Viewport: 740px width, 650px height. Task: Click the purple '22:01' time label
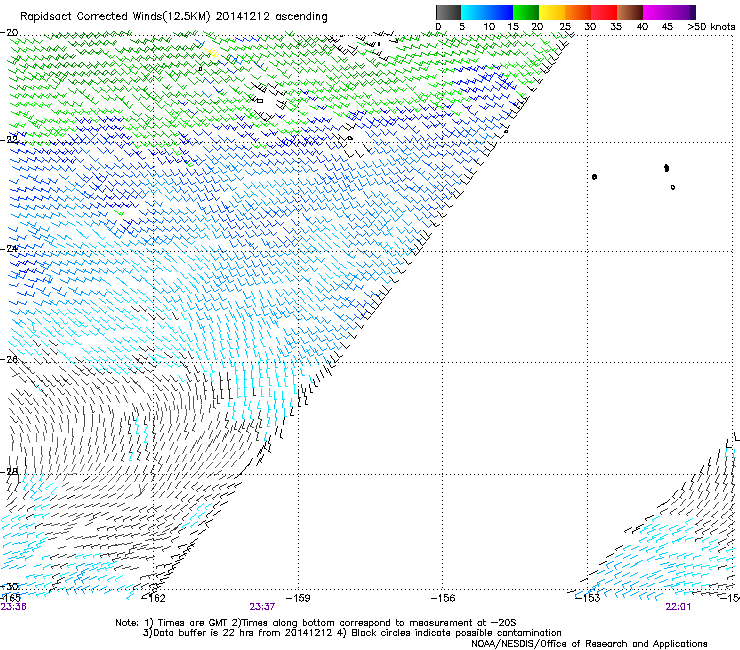678,607
